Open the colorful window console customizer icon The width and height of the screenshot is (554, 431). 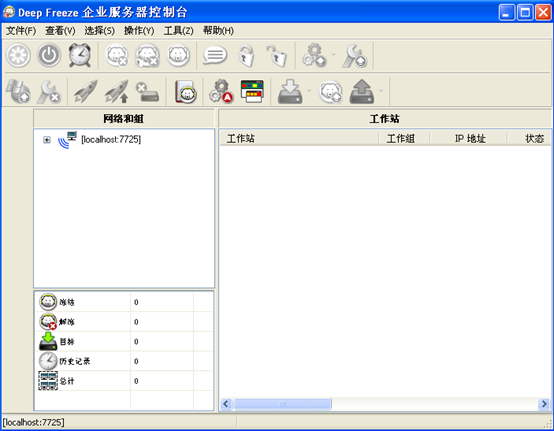pyautogui.click(x=252, y=91)
